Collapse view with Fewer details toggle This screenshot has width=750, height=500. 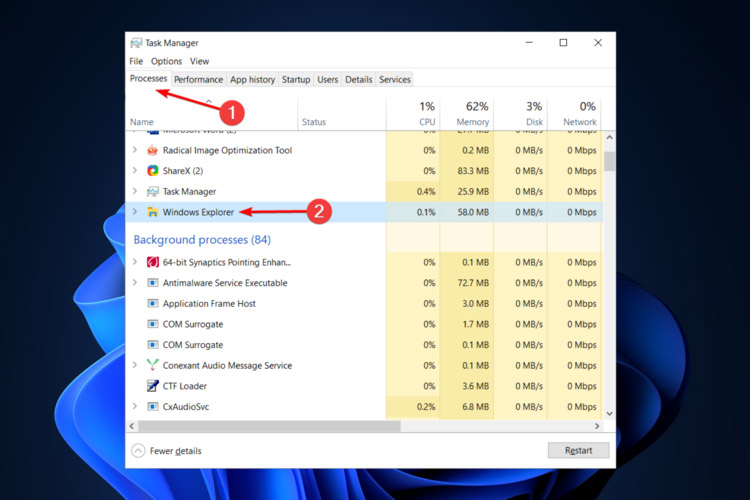(x=167, y=451)
